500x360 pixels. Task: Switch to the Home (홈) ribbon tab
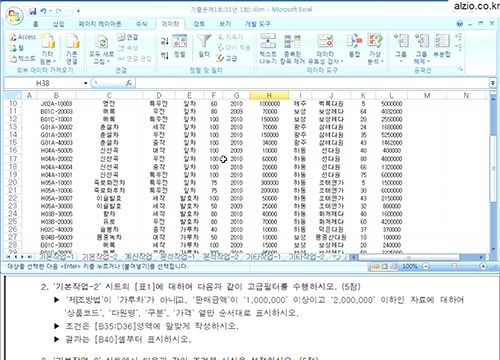point(36,24)
